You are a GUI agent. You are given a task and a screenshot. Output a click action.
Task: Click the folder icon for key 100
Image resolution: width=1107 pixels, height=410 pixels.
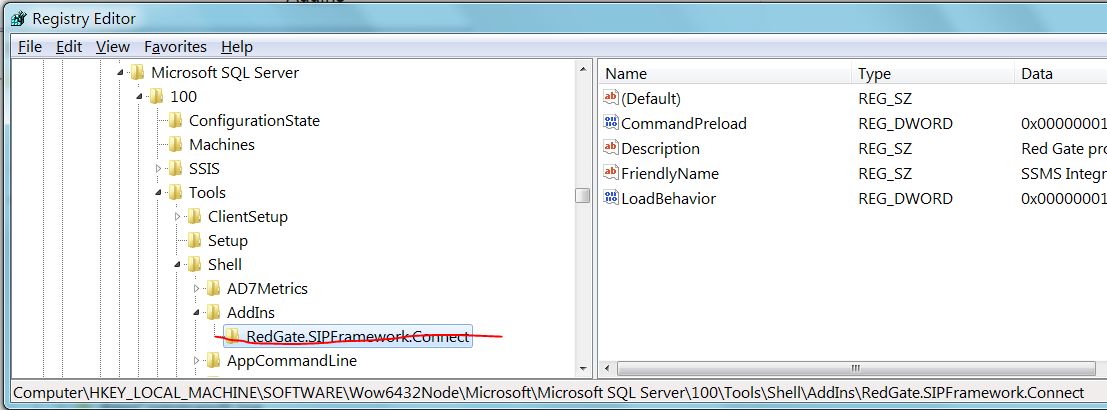tap(157, 96)
